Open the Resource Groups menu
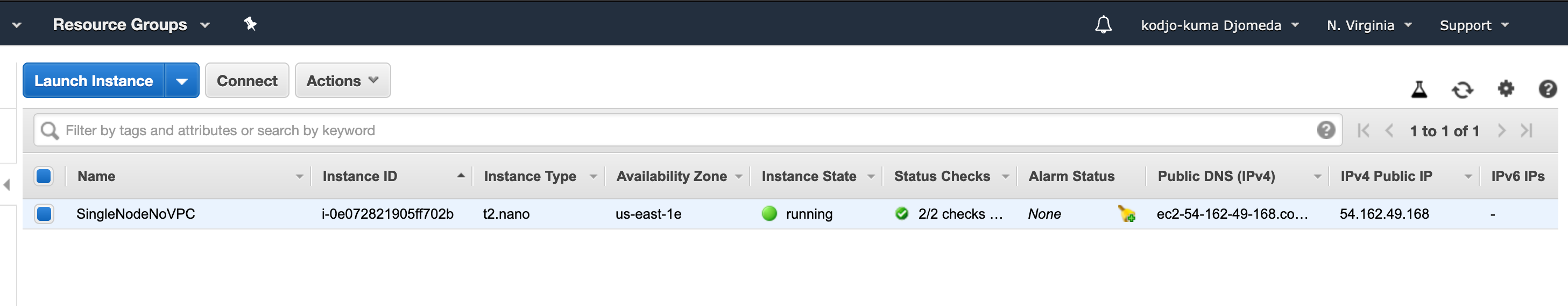 tap(131, 25)
